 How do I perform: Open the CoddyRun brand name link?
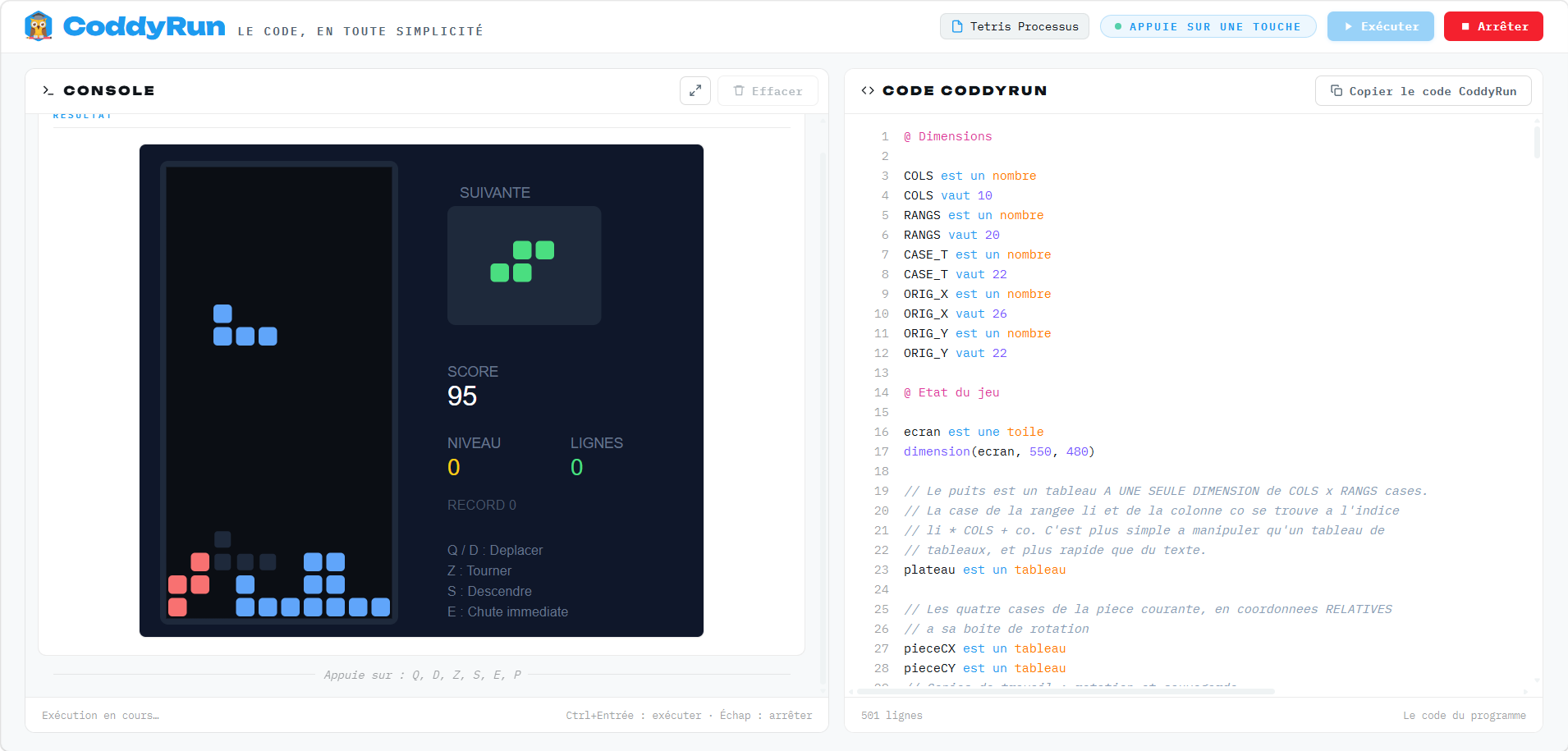click(144, 26)
